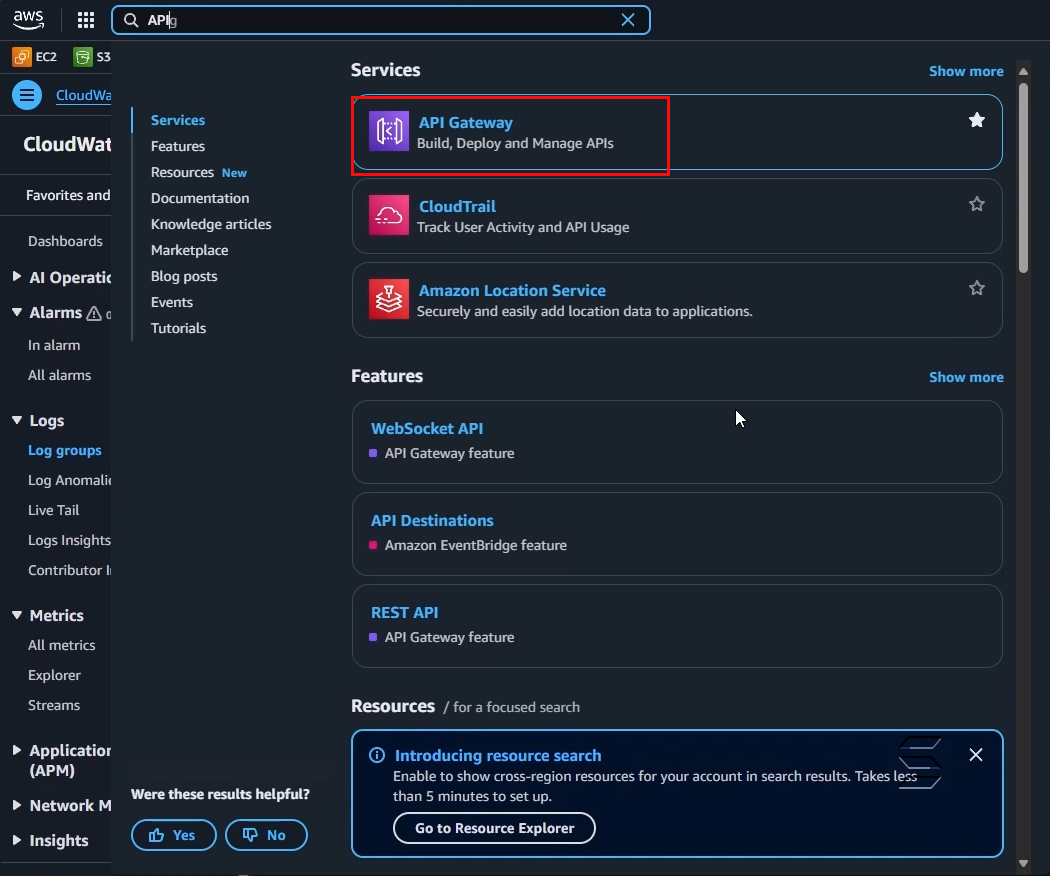Click the scrollbar down arrow
This screenshot has height=876, width=1050.
pyautogui.click(x=1023, y=863)
